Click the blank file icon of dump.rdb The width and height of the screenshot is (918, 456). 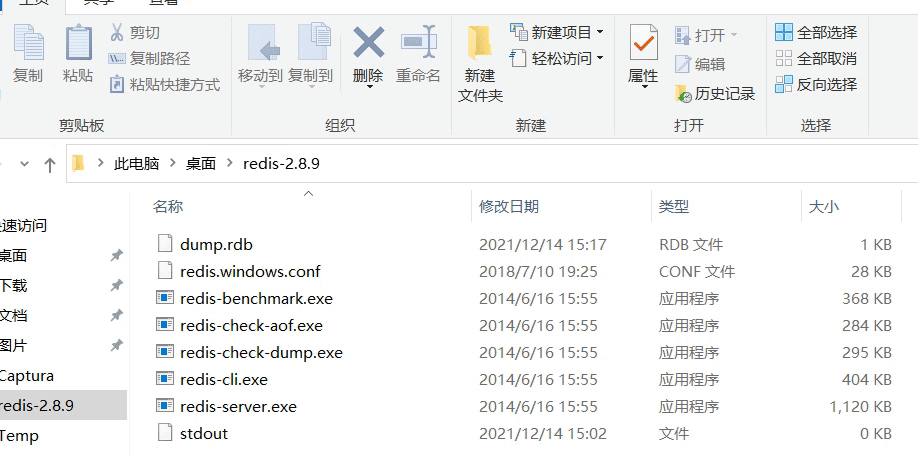[165, 244]
